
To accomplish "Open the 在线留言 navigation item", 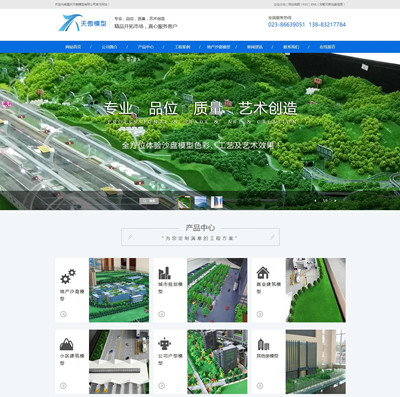I will pyautogui.click(x=327, y=47).
